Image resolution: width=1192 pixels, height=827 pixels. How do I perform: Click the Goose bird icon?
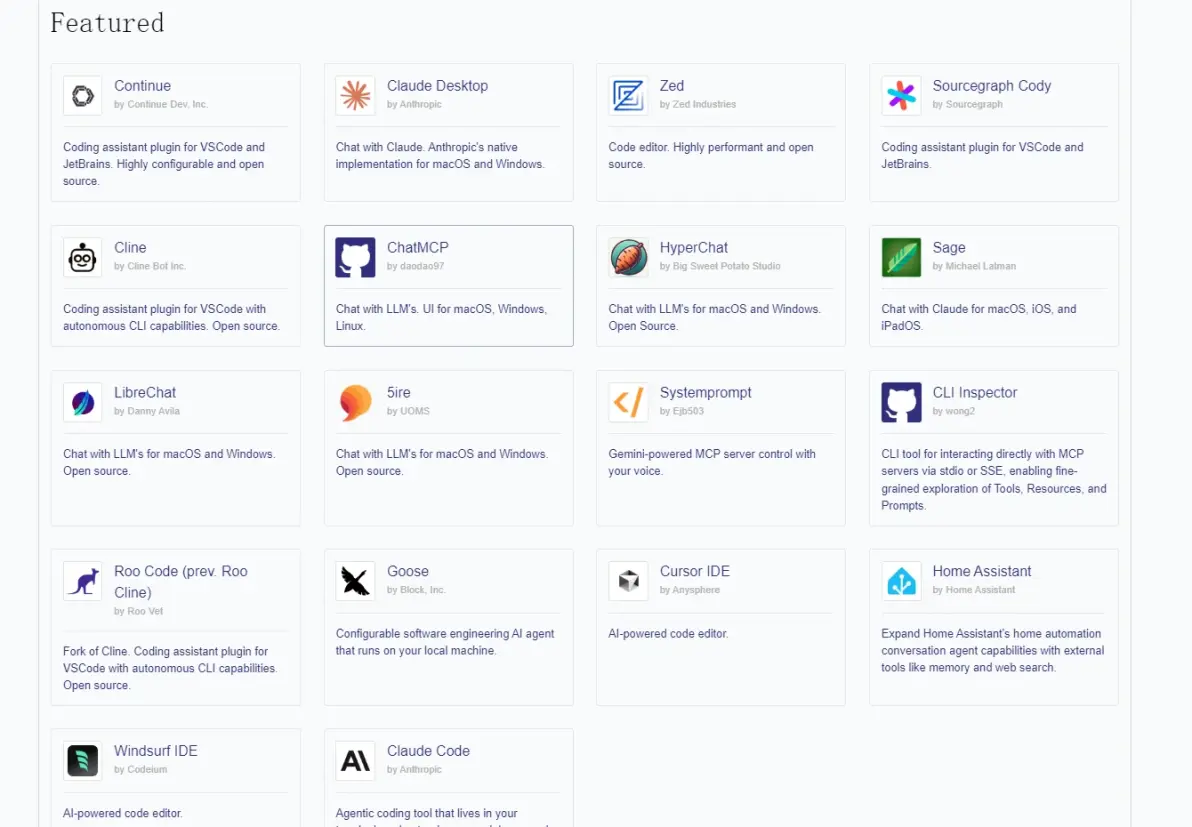pos(355,581)
